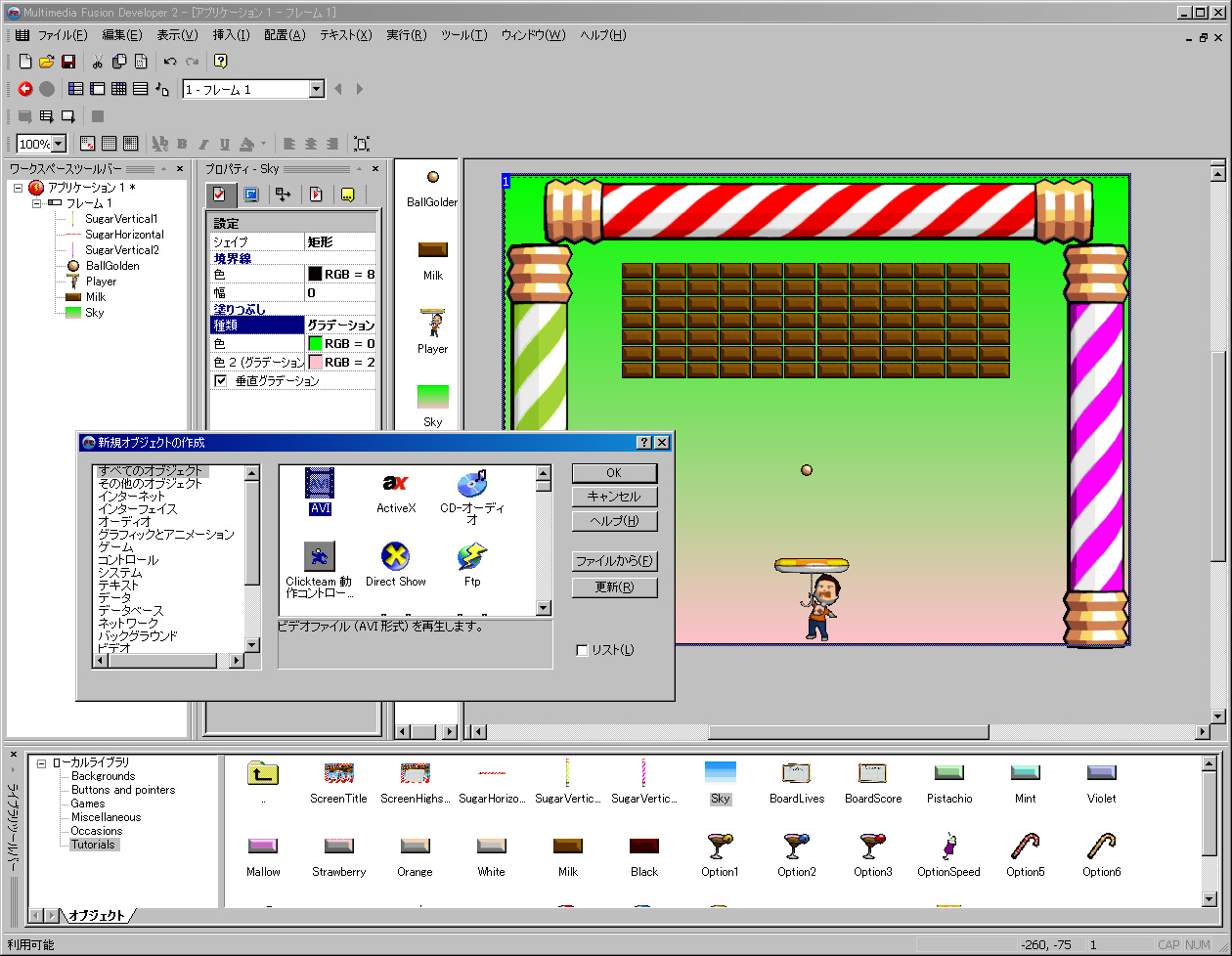The height and width of the screenshot is (956, 1232).
Task: Click the キャンセル button
Action: click(614, 497)
